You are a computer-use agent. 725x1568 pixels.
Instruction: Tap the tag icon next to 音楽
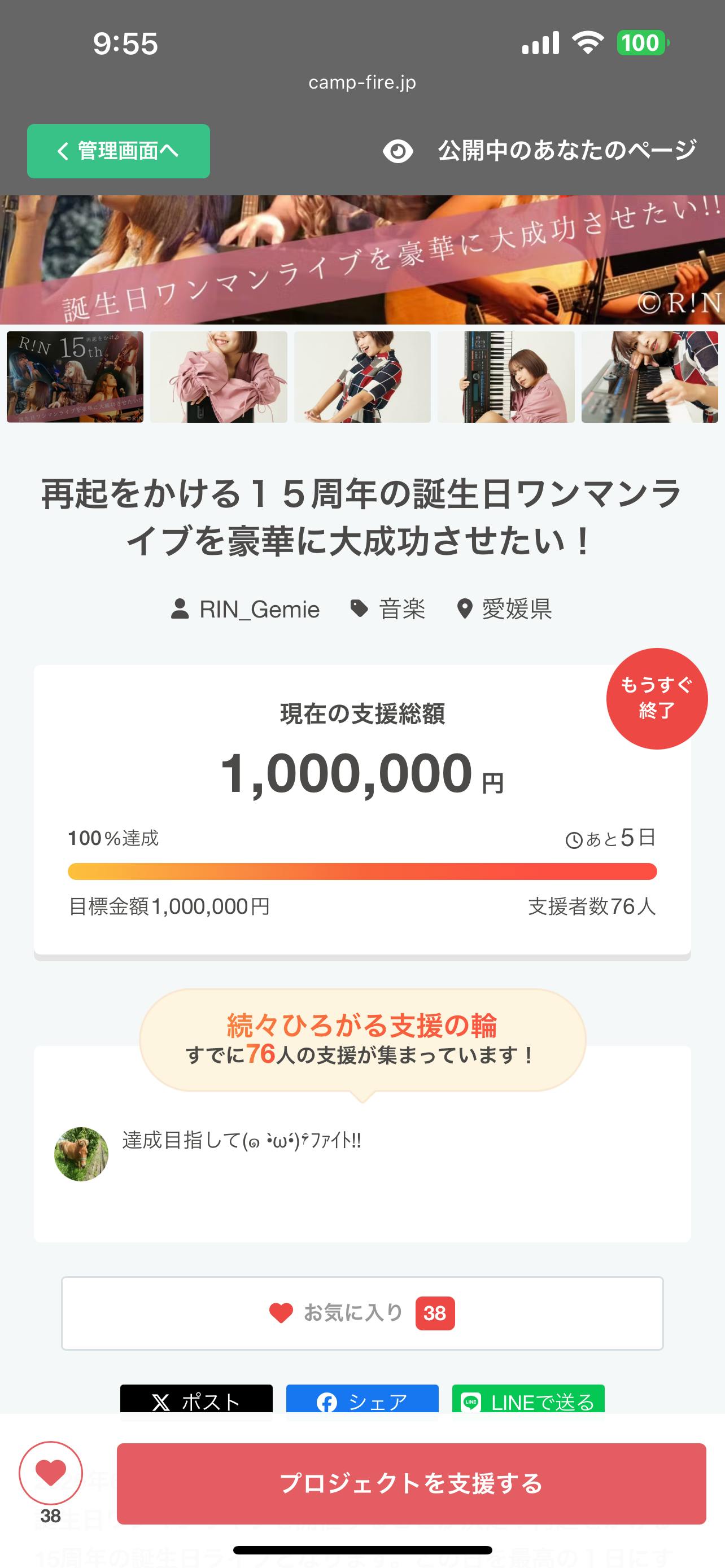tap(359, 608)
